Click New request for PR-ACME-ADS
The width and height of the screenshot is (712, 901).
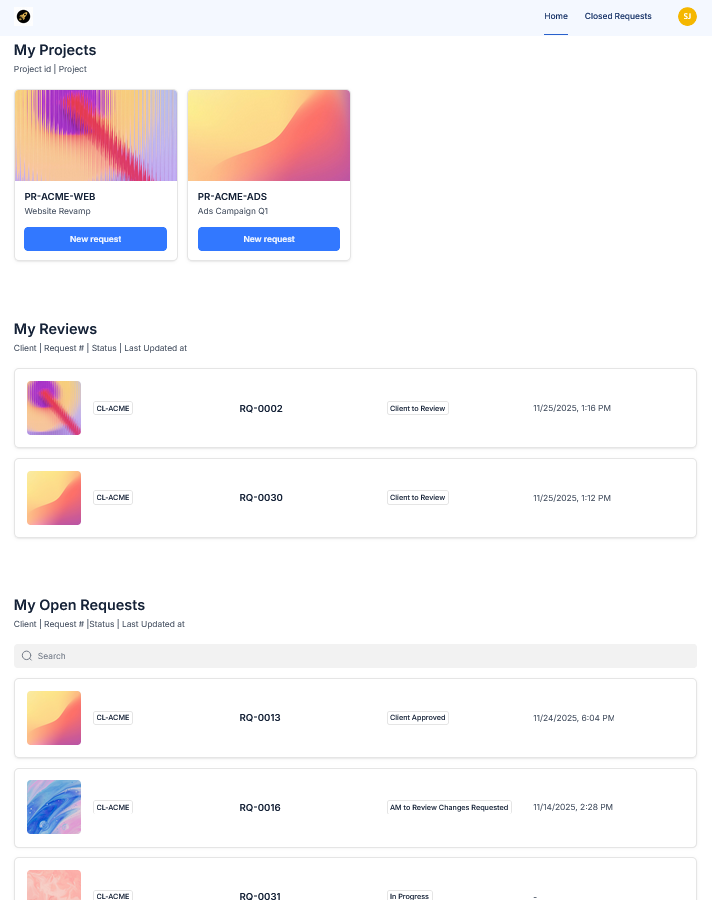(x=269, y=239)
